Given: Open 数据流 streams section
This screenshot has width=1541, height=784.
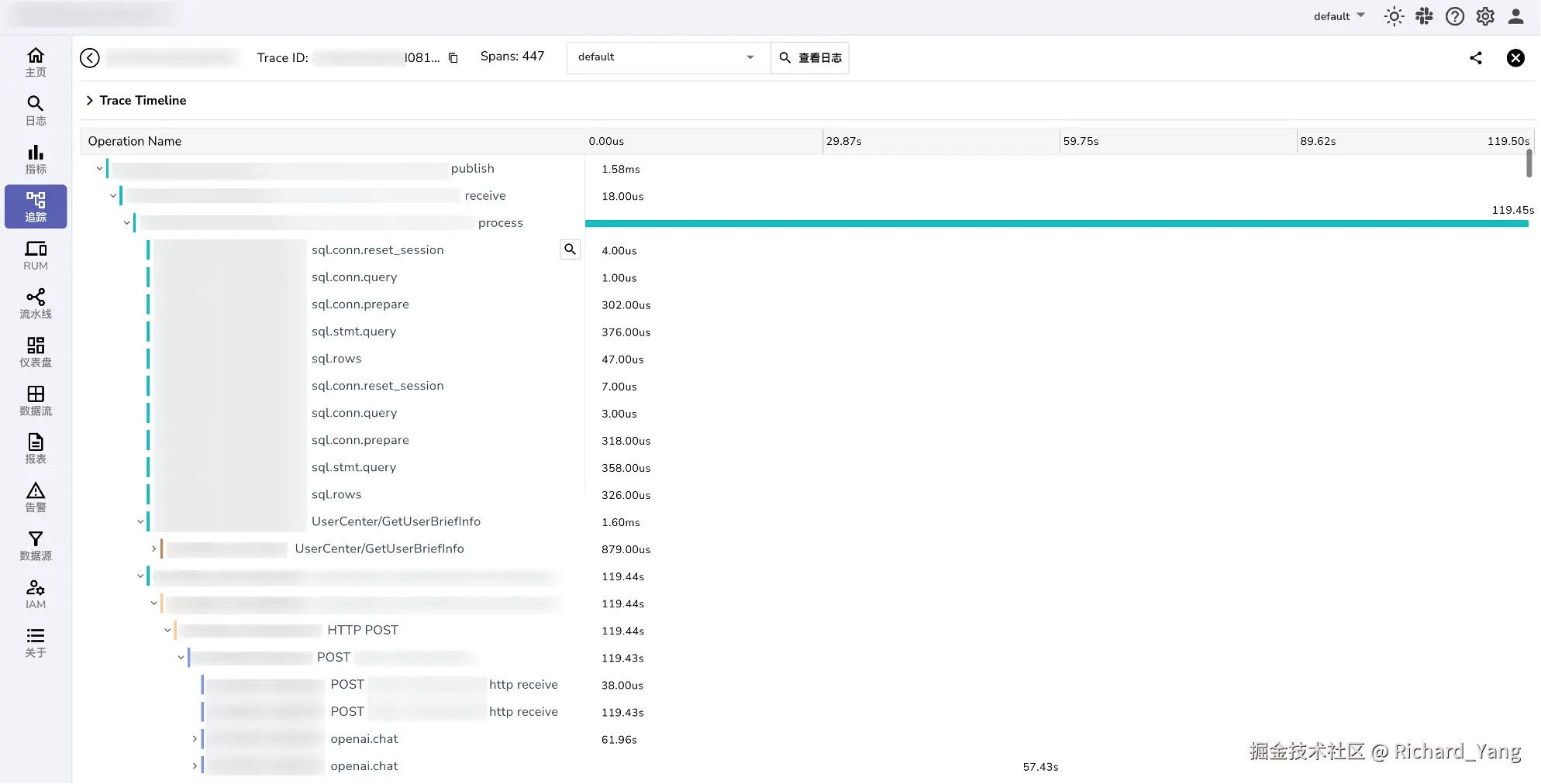Looking at the screenshot, I should 36,401.
